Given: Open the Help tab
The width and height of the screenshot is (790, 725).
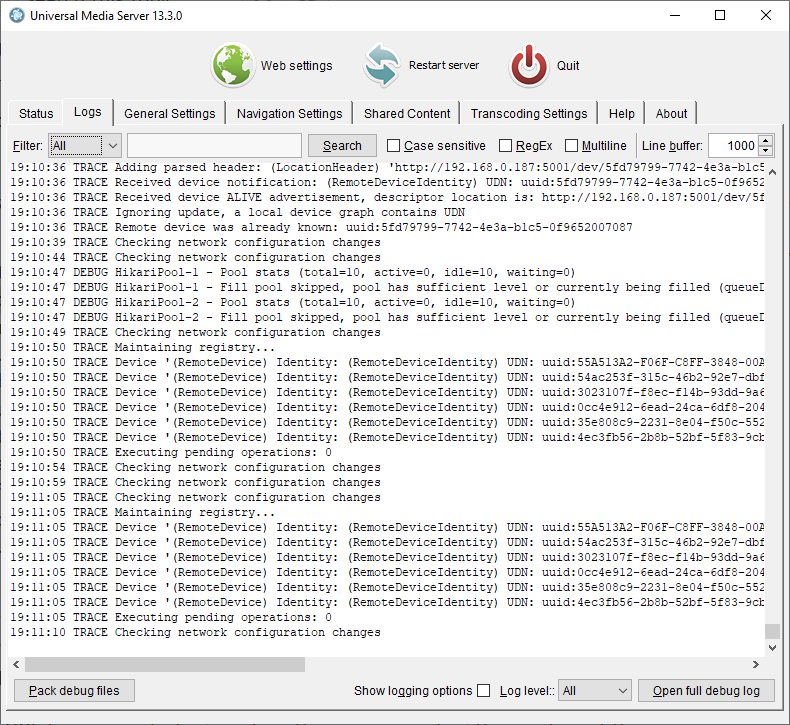Looking at the screenshot, I should (x=622, y=113).
